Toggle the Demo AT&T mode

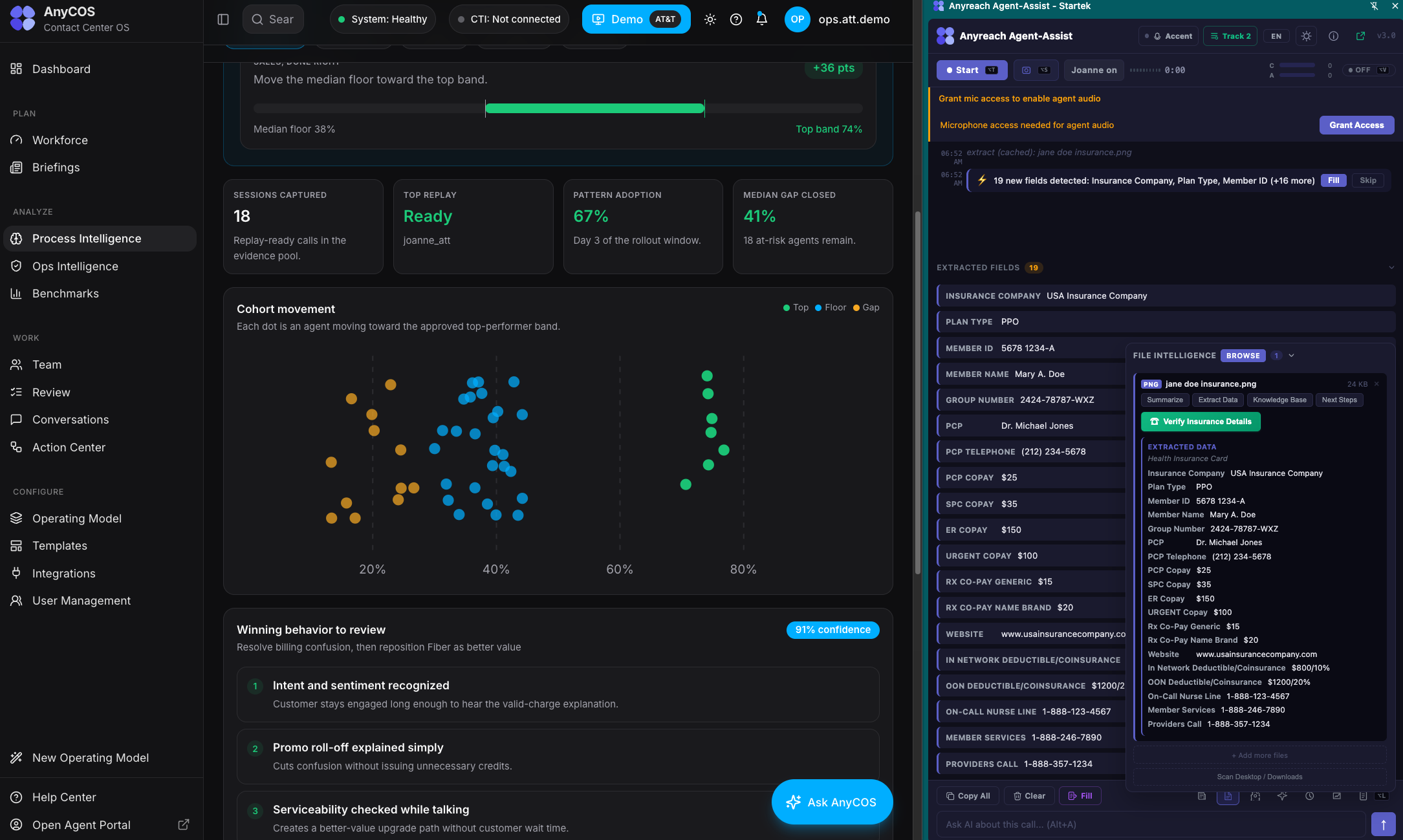[636, 19]
